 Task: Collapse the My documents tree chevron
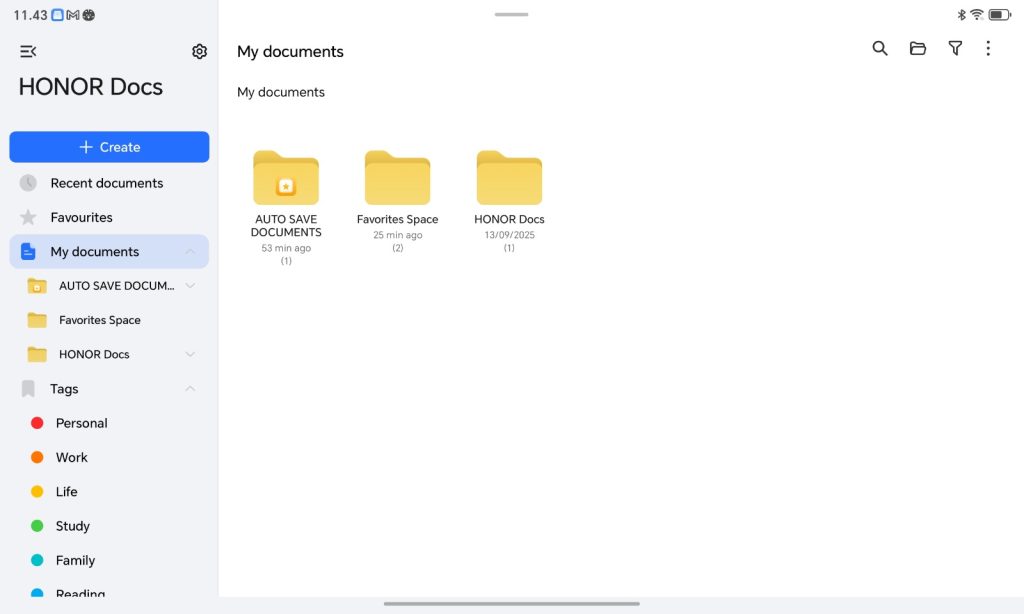click(x=190, y=252)
